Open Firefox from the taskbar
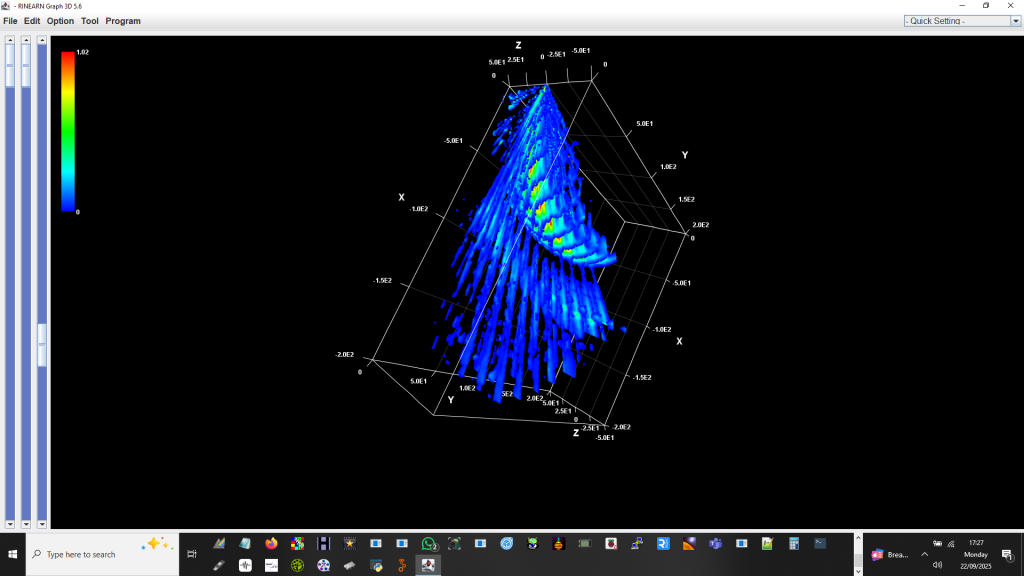 (x=271, y=544)
